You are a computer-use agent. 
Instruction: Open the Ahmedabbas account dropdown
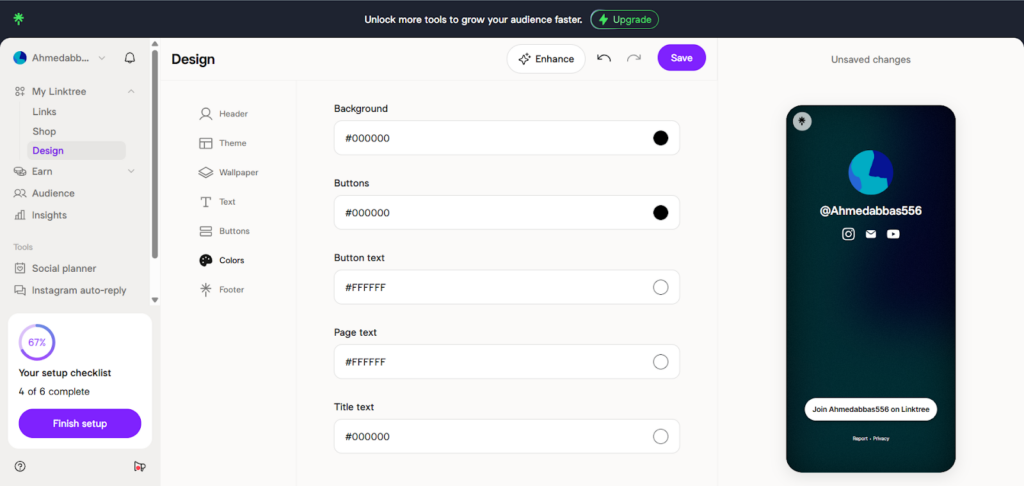[x=60, y=58]
